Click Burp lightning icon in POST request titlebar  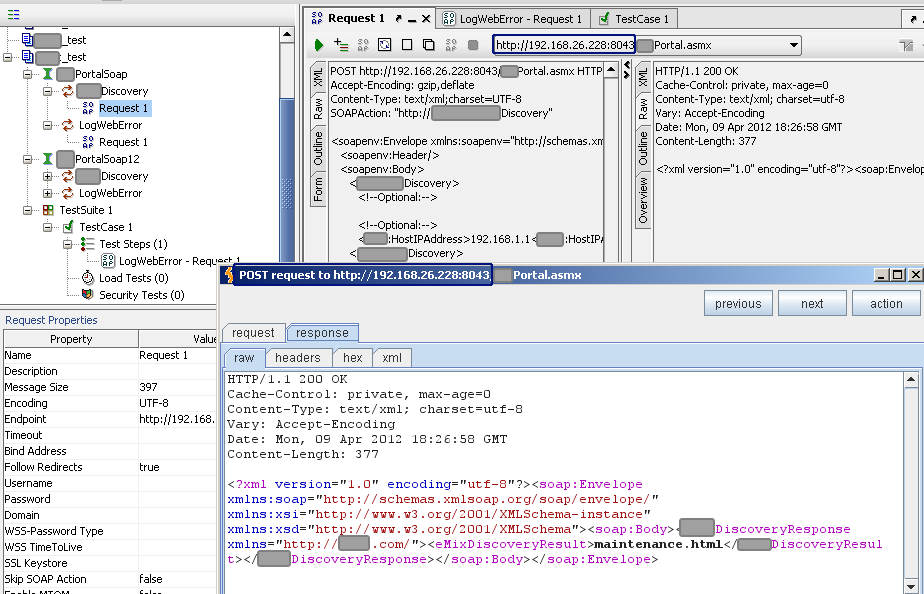(229, 275)
